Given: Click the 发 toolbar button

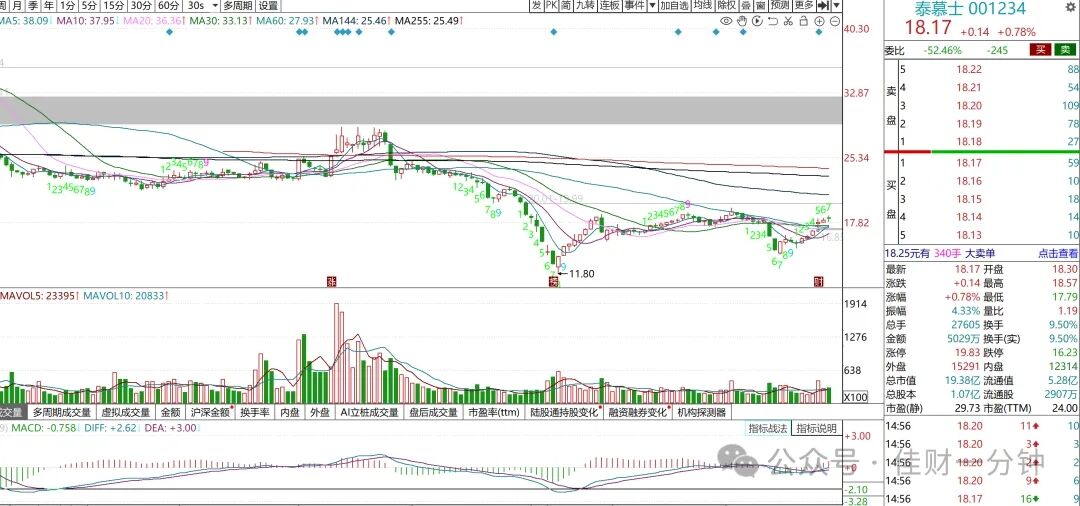Looking at the screenshot, I should (537, 6).
